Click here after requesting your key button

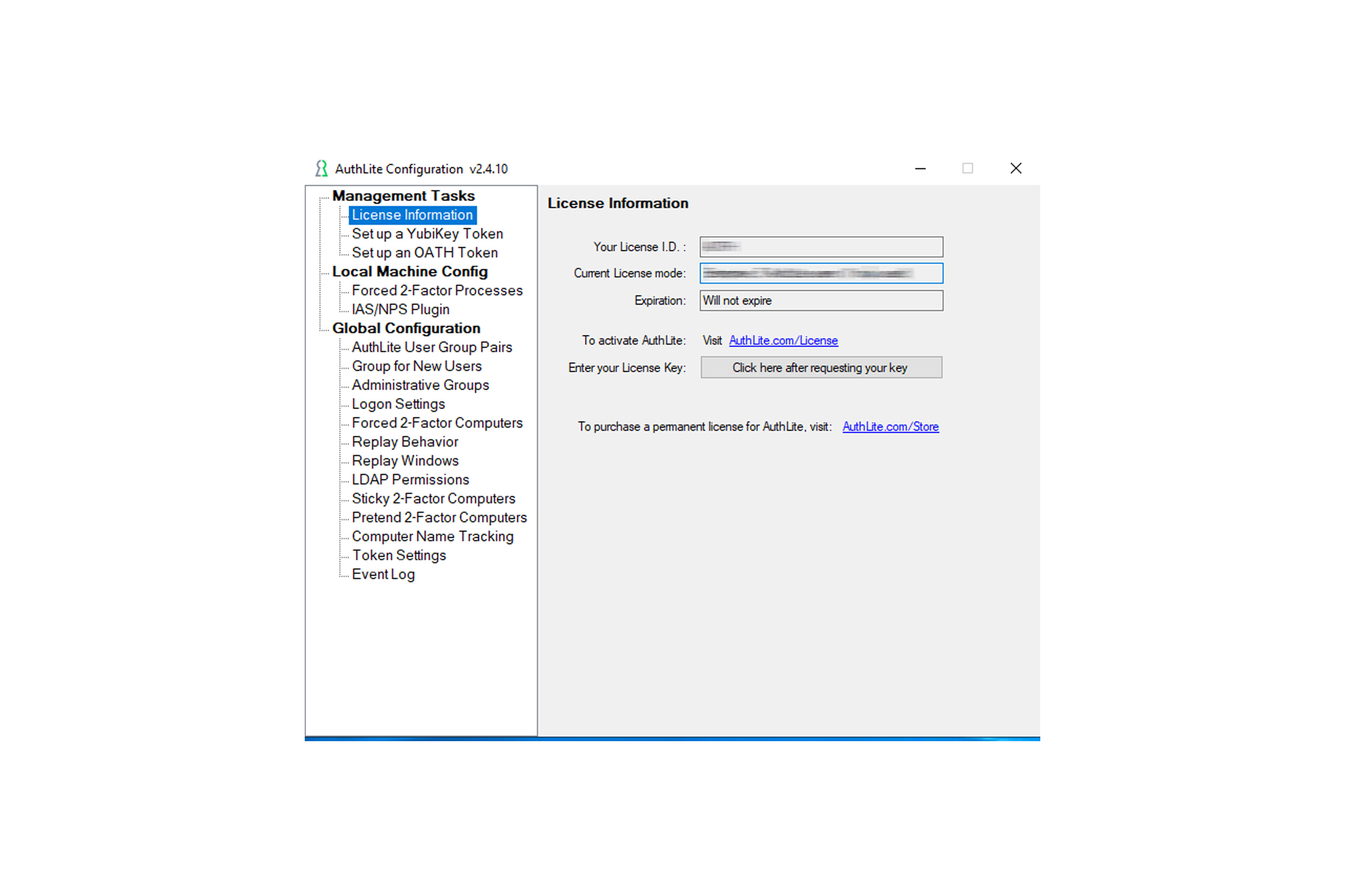(821, 368)
